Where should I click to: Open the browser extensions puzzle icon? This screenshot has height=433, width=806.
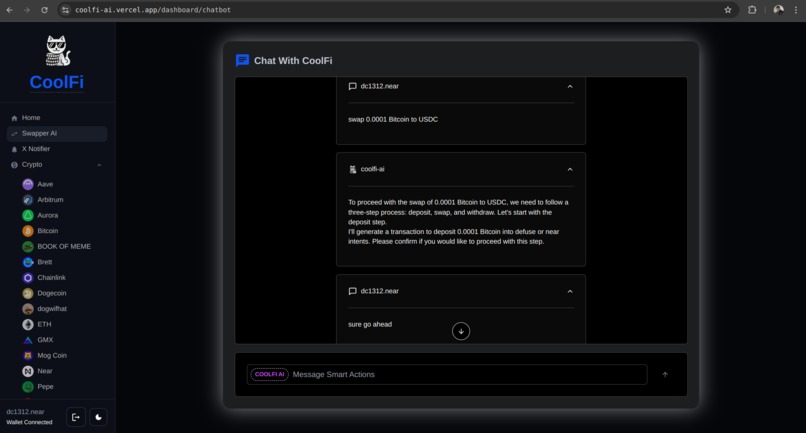tap(752, 10)
